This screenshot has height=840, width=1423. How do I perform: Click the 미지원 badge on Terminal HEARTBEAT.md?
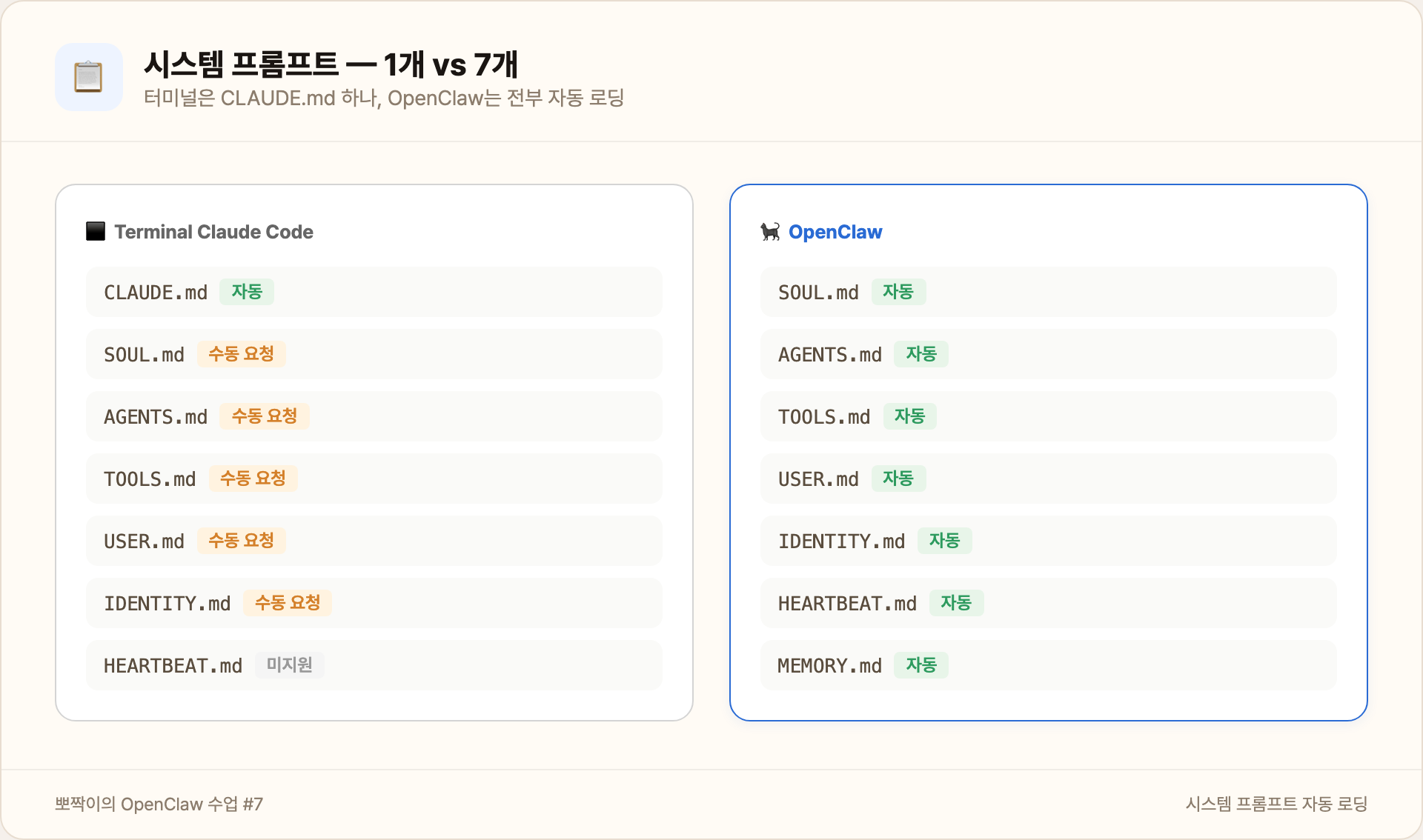pos(289,665)
